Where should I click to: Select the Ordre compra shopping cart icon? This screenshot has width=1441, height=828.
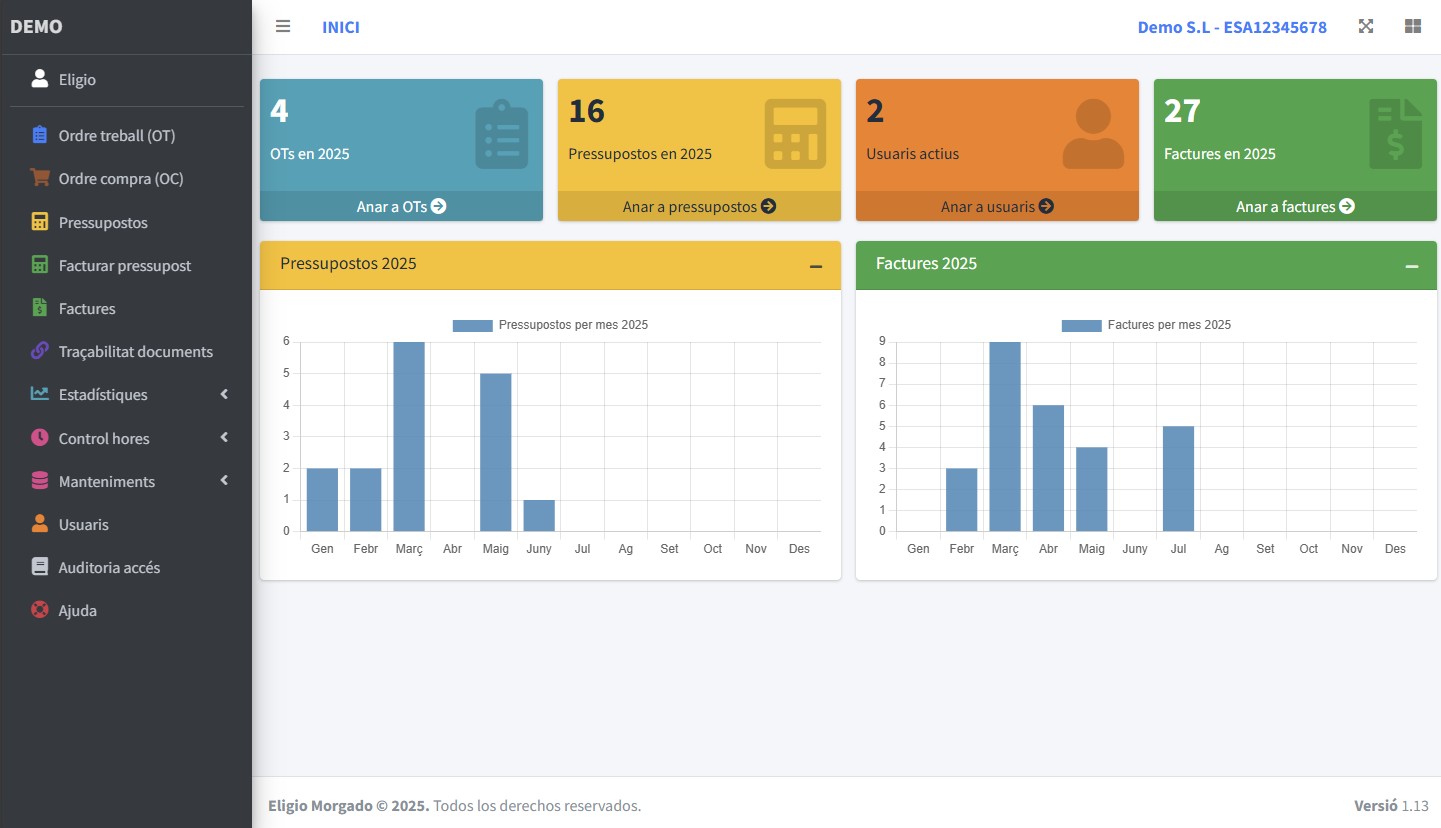click(38, 178)
